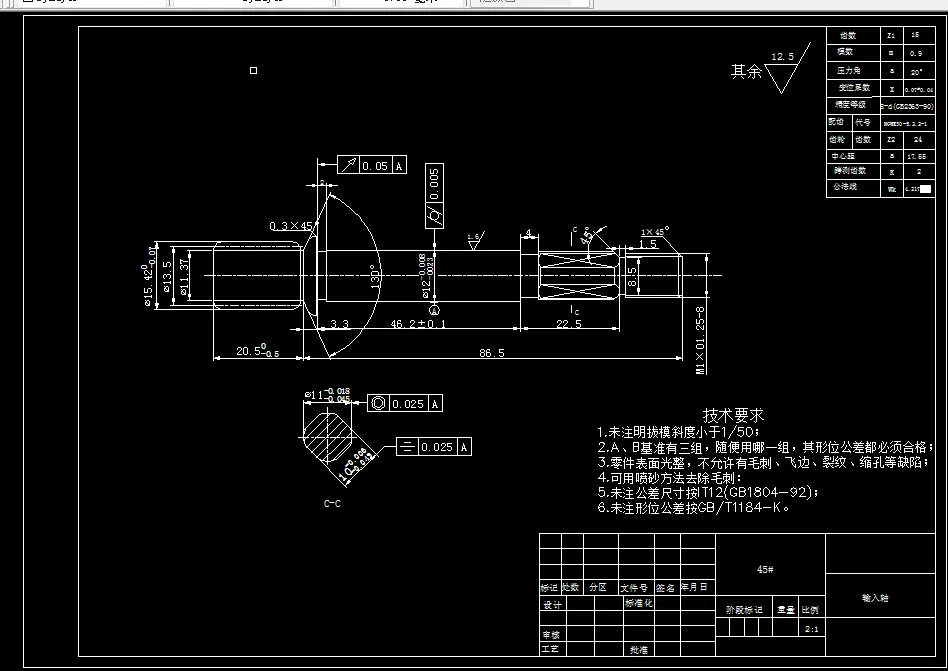Select the symmetry tolerance frame 0.025 A
This screenshot has width=948, height=671.
click(x=433, y=447)
